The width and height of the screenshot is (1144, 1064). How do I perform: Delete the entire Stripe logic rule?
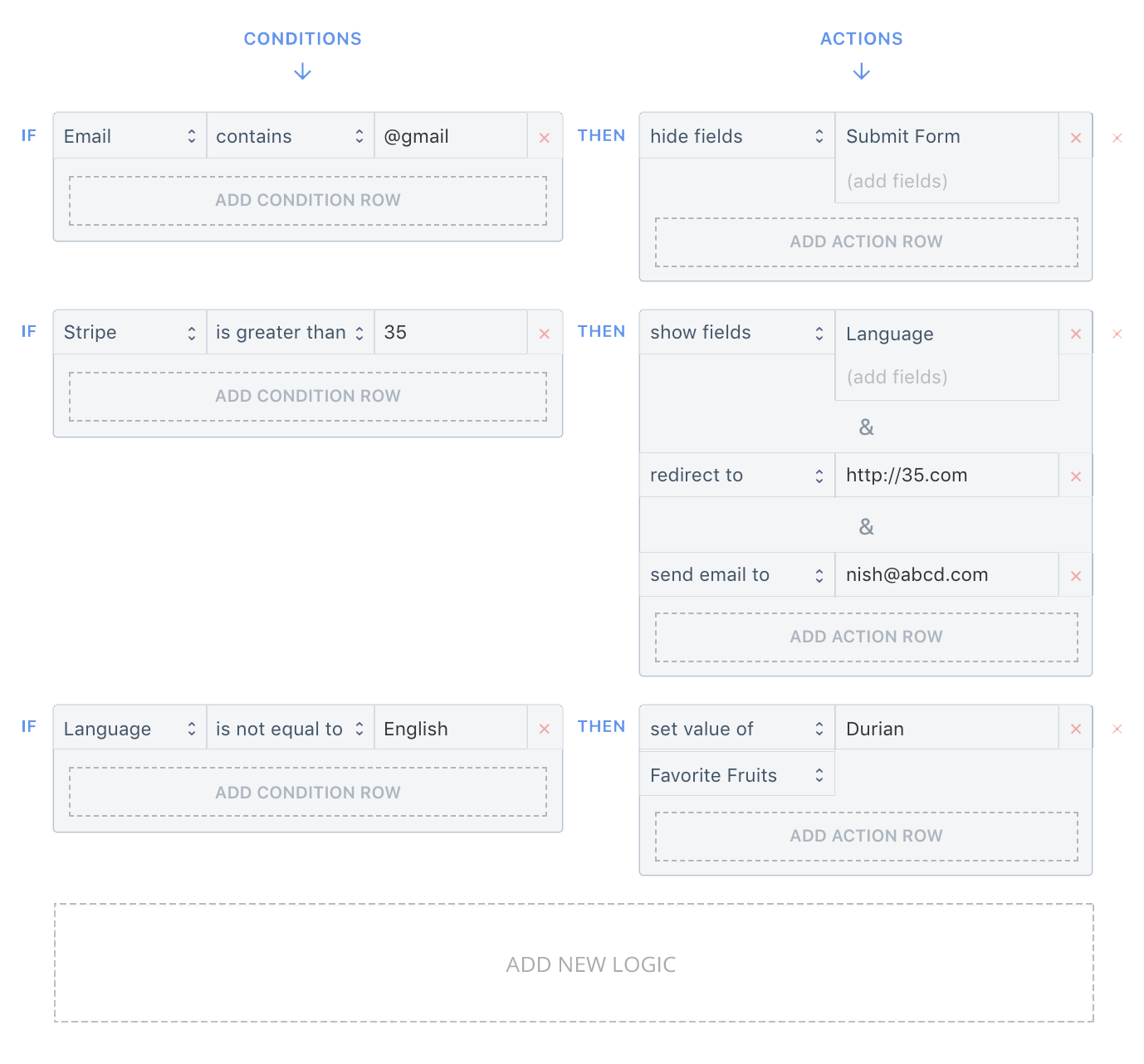coord(1117,334)
